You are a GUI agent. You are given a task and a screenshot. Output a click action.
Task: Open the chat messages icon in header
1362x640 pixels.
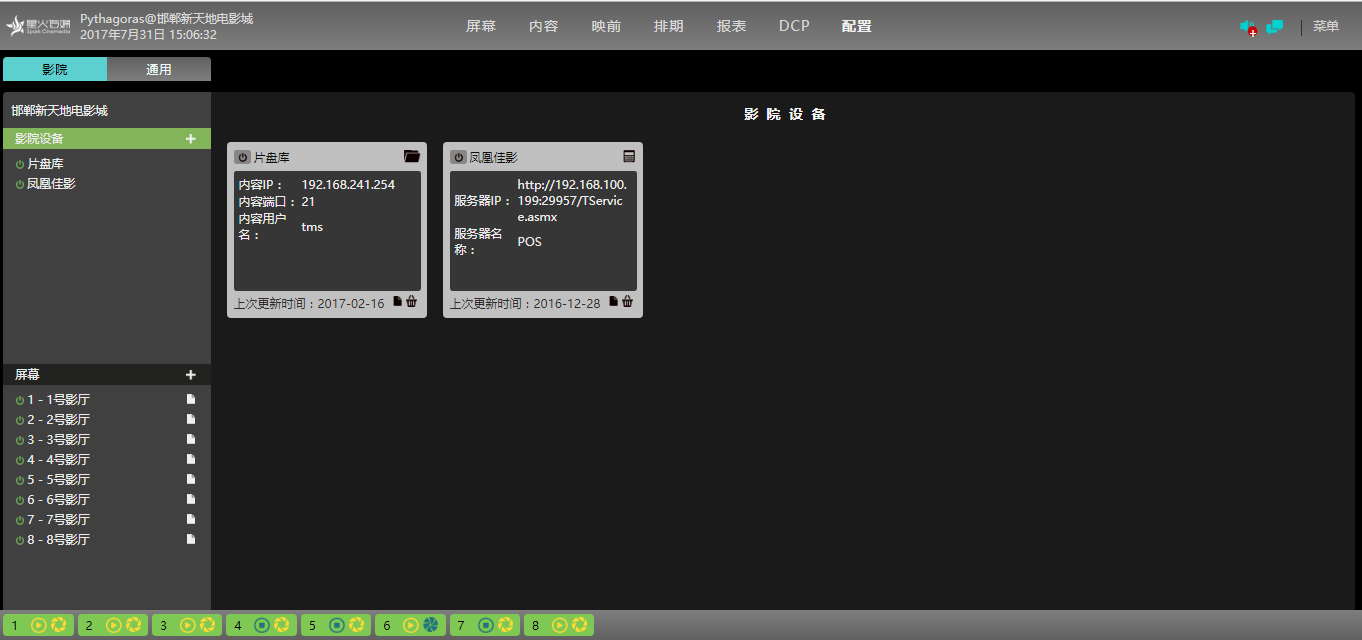[1274, 27]
